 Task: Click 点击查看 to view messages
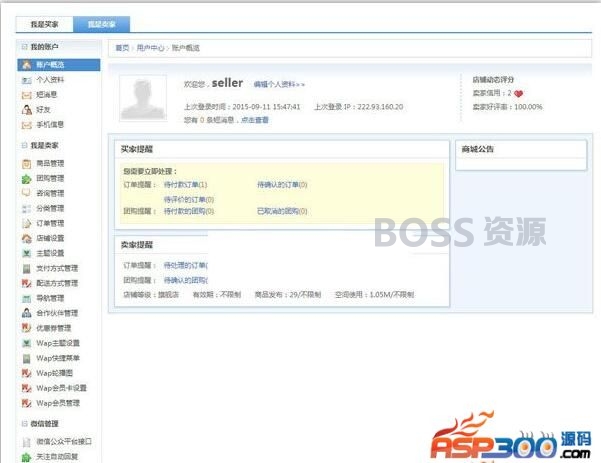pos(255,120)
